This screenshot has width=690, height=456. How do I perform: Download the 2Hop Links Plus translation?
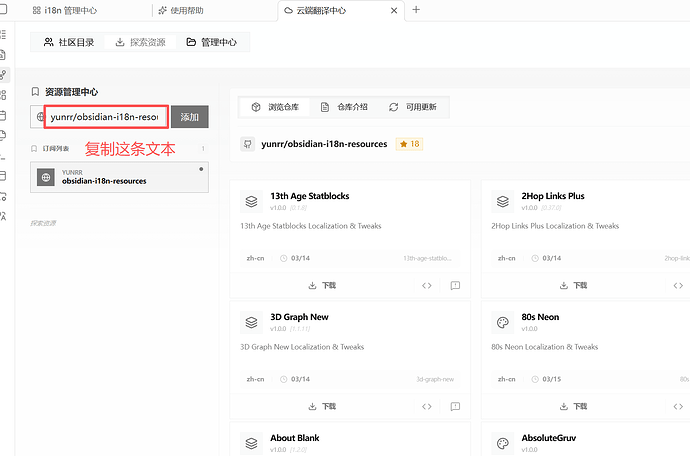tap(573, 286)
